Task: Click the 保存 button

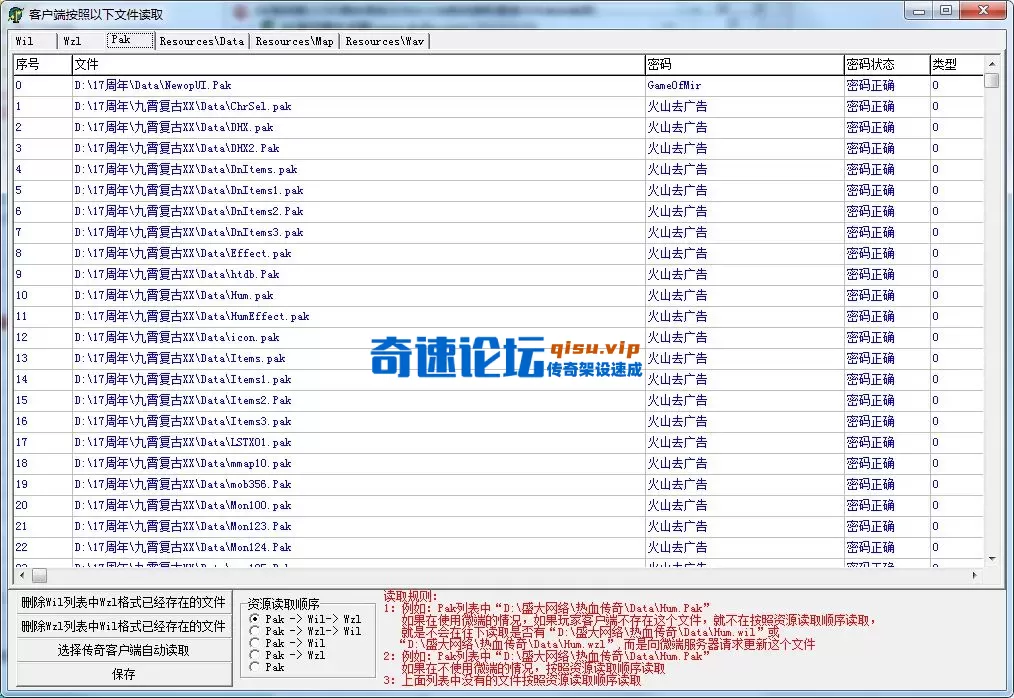Action: click(x=122, y=673)
